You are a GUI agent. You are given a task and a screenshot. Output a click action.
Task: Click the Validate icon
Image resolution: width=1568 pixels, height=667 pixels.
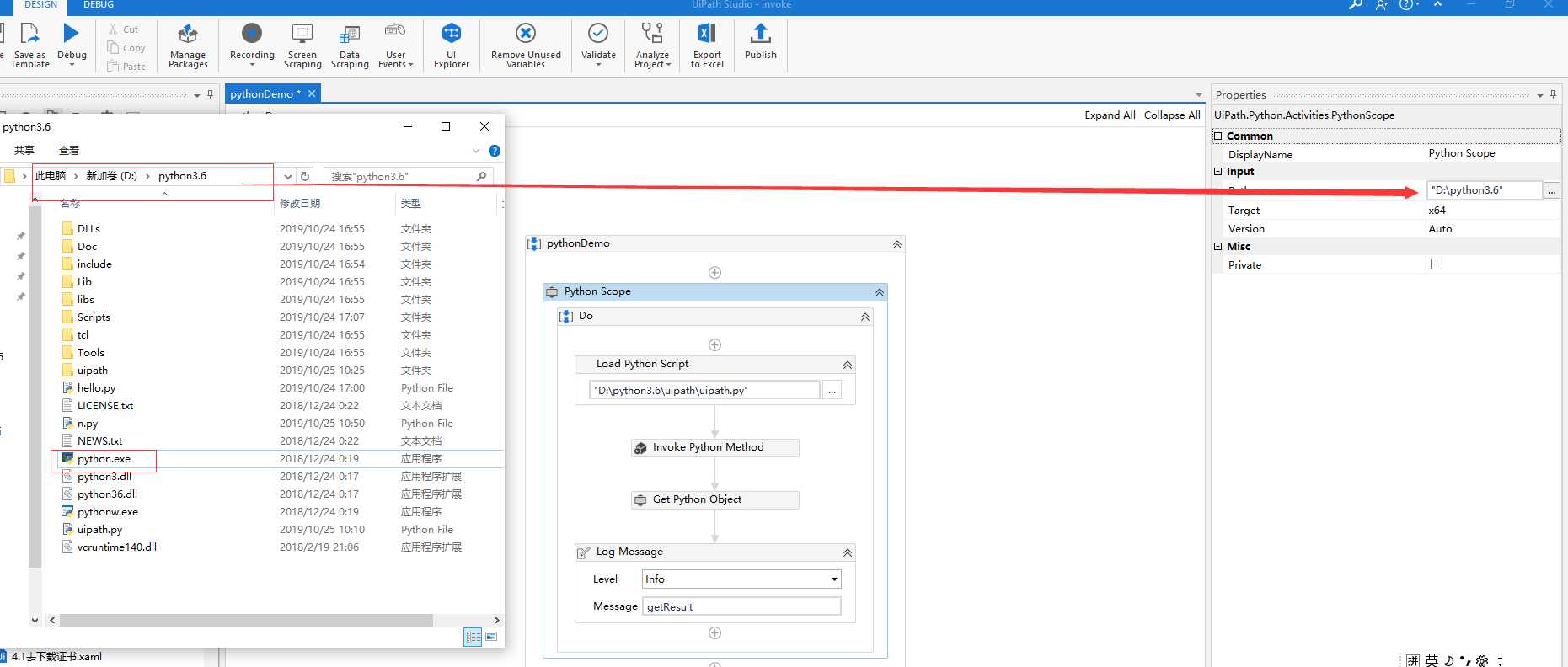(598, 33)
